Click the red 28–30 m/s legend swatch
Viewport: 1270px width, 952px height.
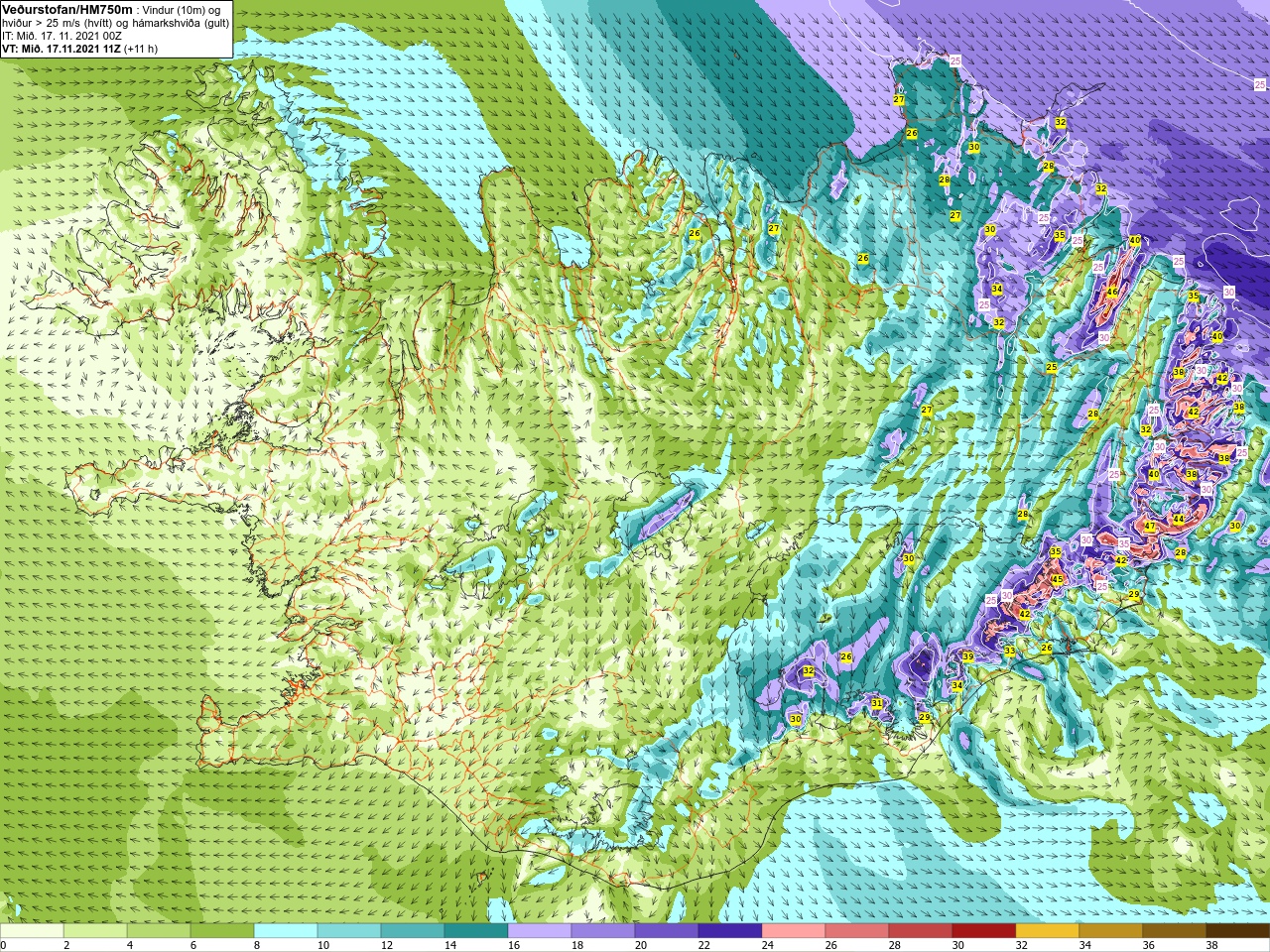(921, 931)
